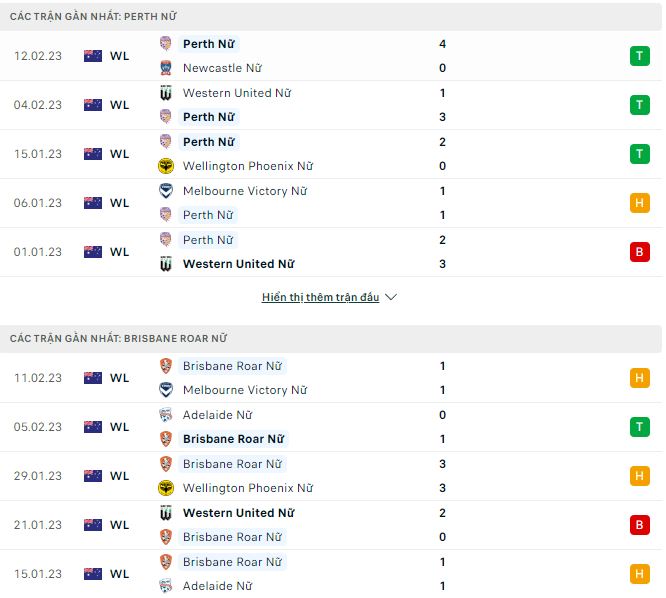The height and width of the screenshot is (598, 666).
Task: Click Wellington Phoenix crest in 29.01.23 match
Action: point(166,488)
